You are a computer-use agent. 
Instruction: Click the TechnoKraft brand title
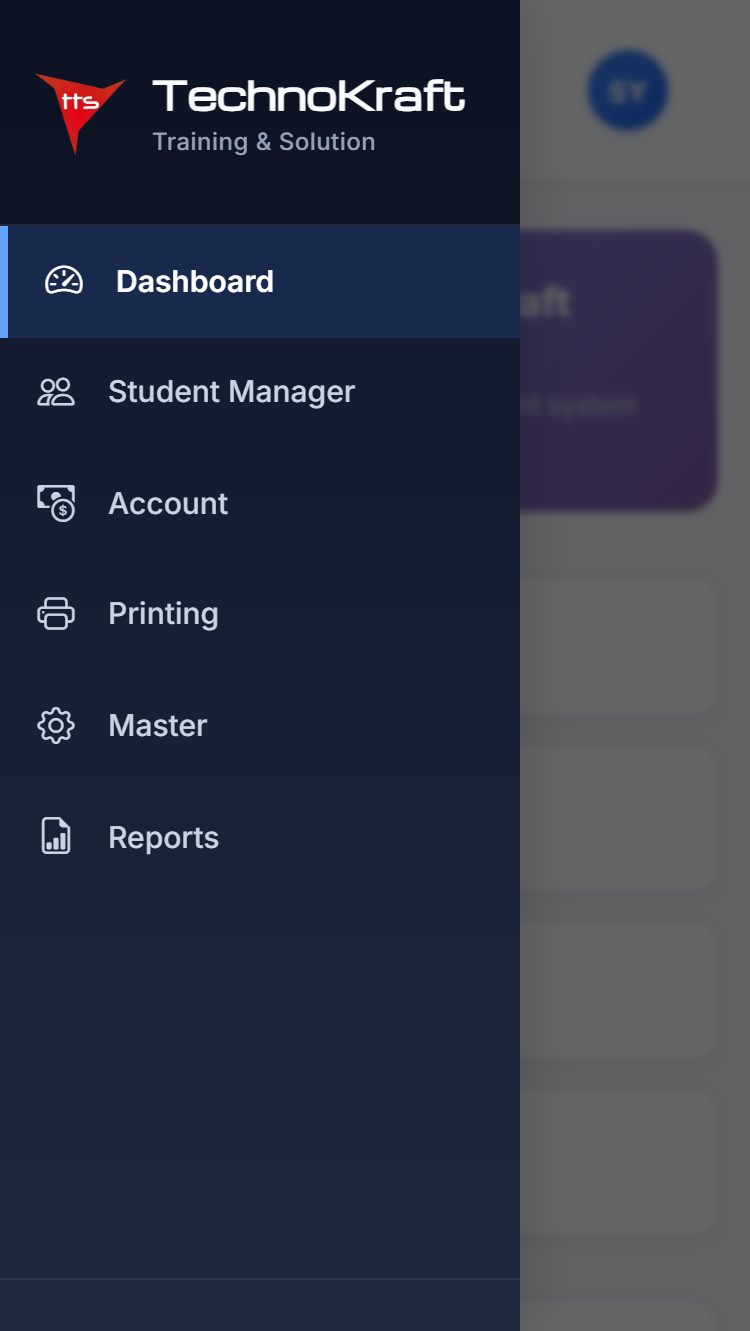click(x=309, y=97)
